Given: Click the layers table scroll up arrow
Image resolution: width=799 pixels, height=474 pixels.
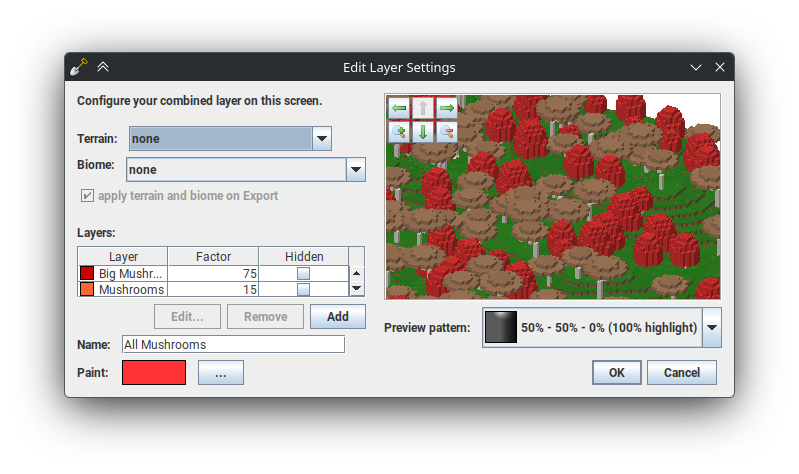Looking at the screenshot, I should click(357, 273).
